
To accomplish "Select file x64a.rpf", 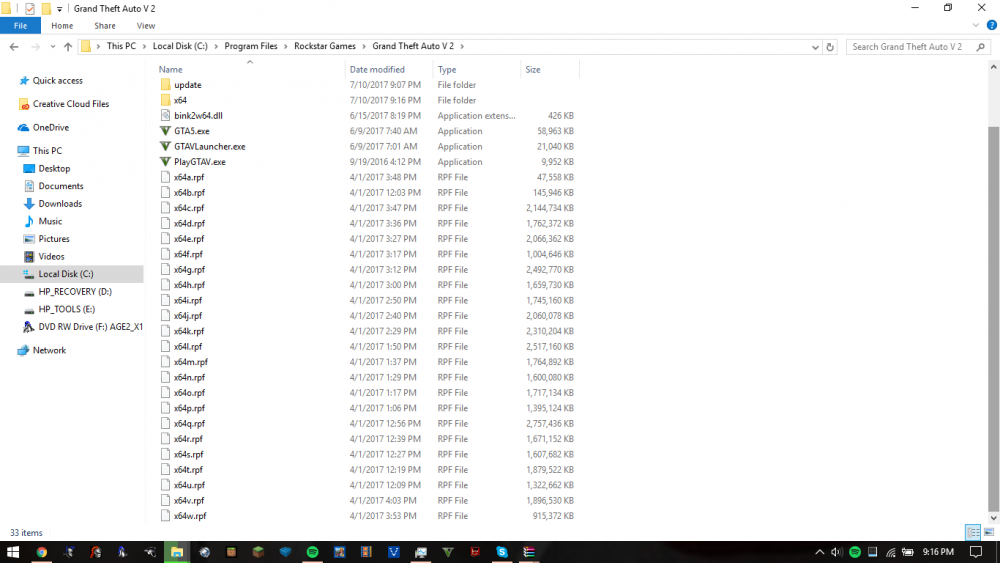I will coord(189,177).
